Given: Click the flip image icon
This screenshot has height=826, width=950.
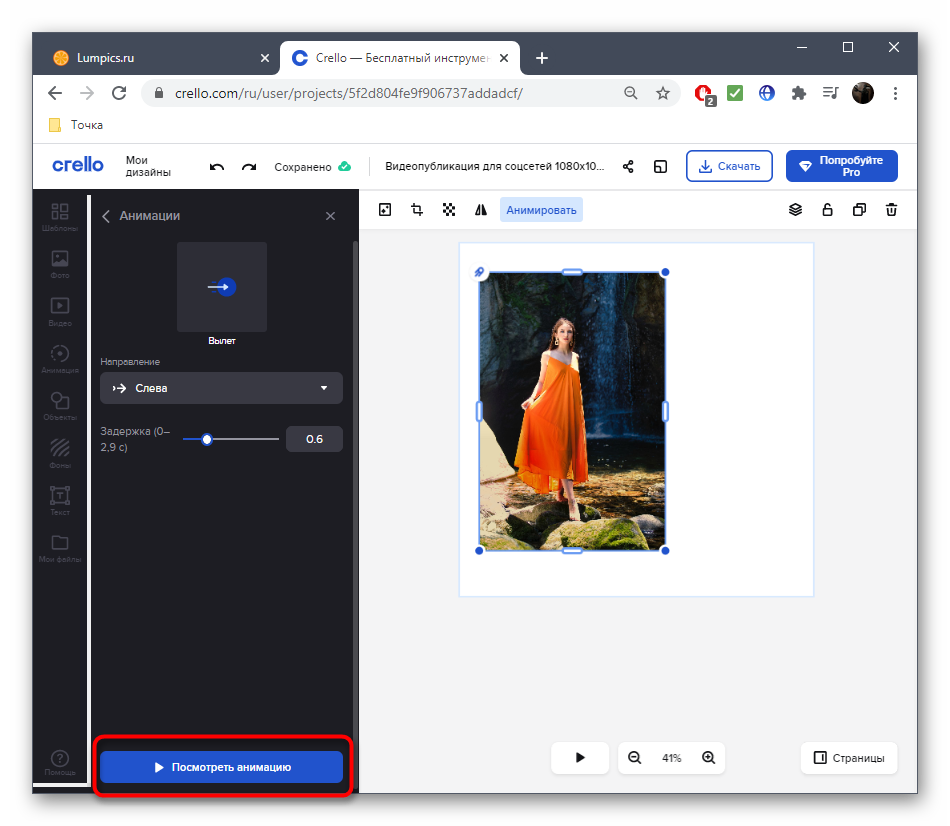Looking at the screenshot, I should [481, 210].
